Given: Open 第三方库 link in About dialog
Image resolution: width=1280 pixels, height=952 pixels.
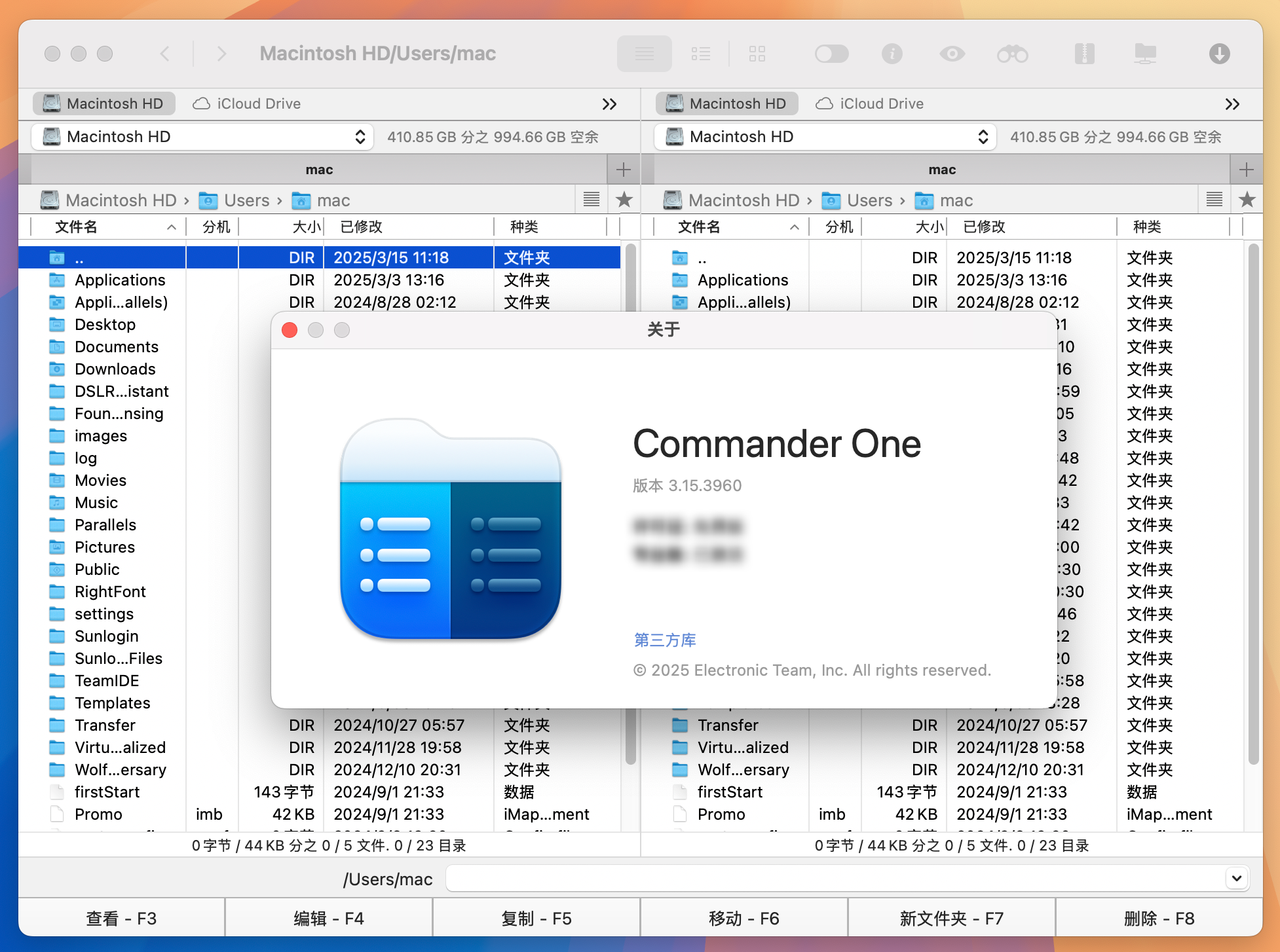Looking at the screenshot, I should point(665,640).
